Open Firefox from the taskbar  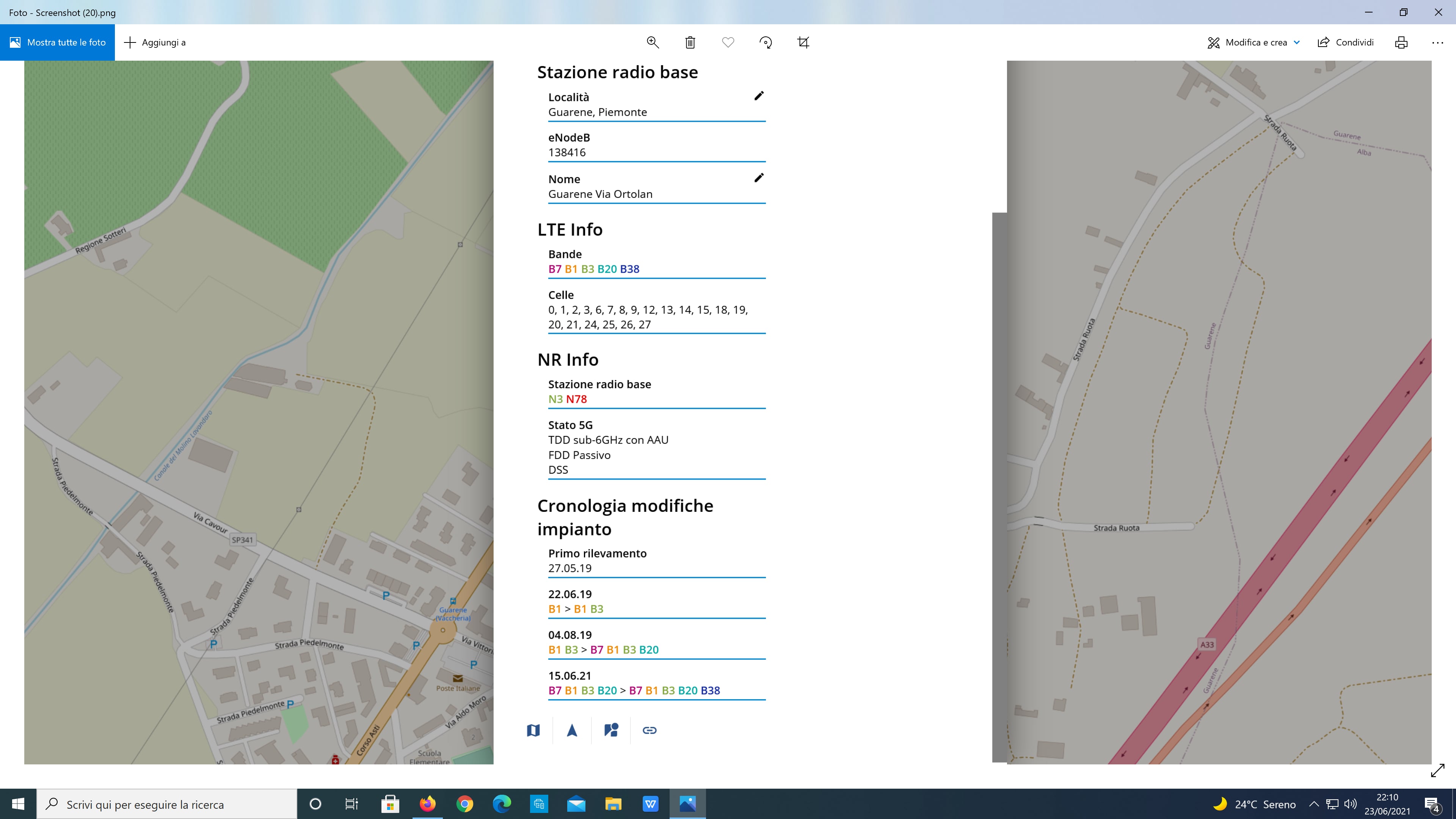point(427,804)
